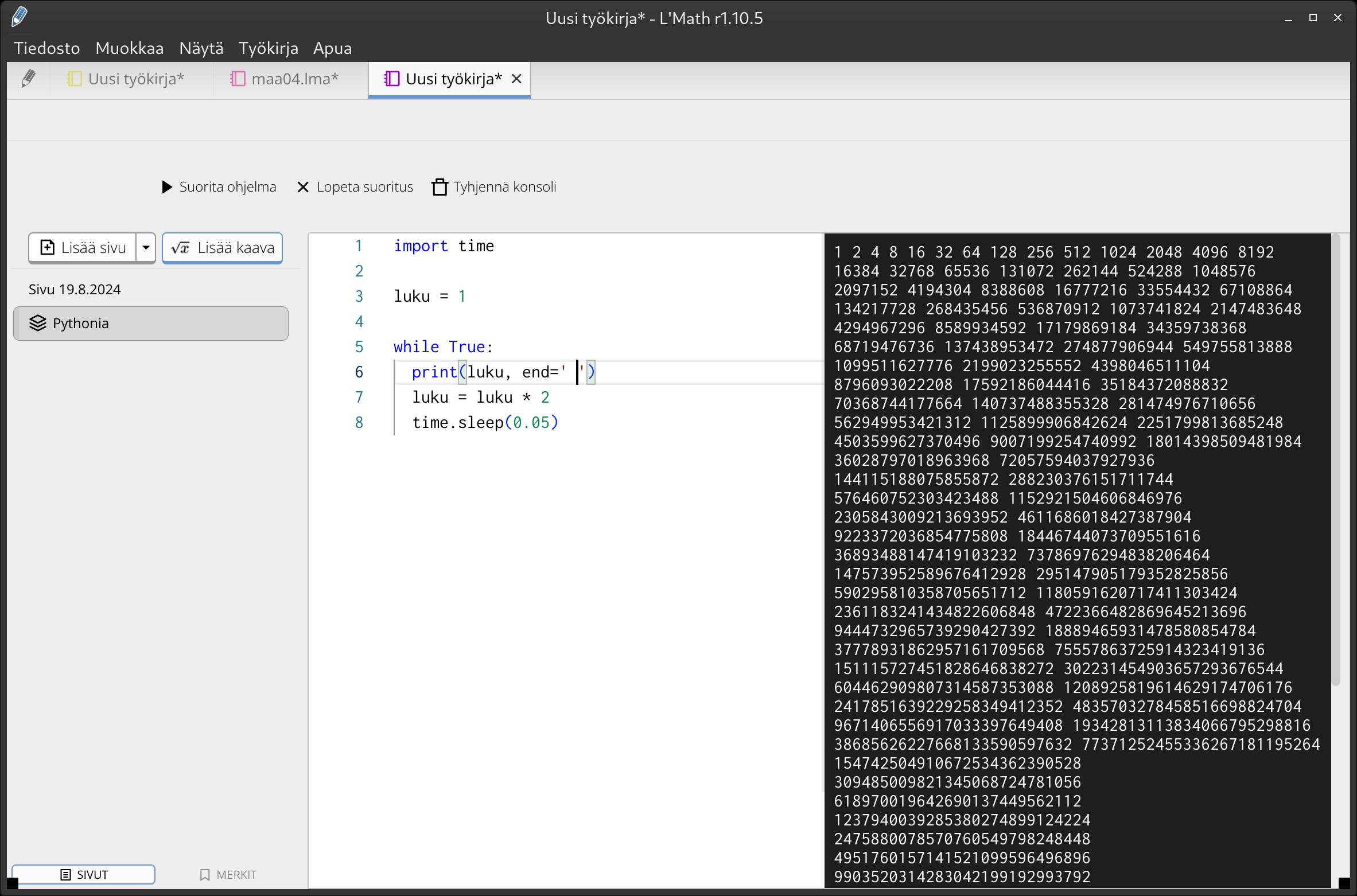Click the square-root icon in Lisää kaava
Screen dimensions: 1357x896
(x=180, y=248)
